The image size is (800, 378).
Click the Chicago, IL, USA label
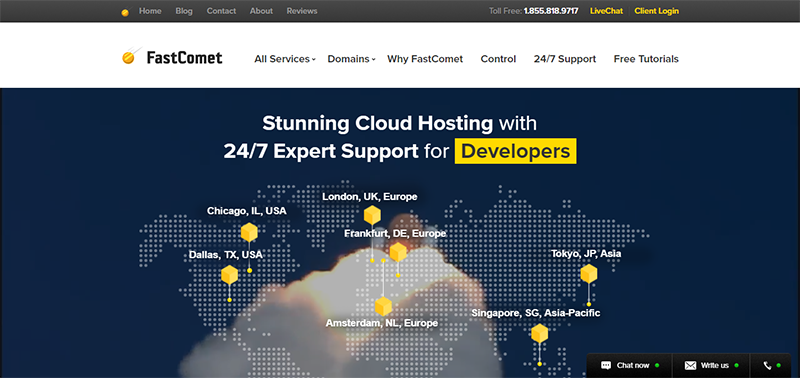click(247, 211)
